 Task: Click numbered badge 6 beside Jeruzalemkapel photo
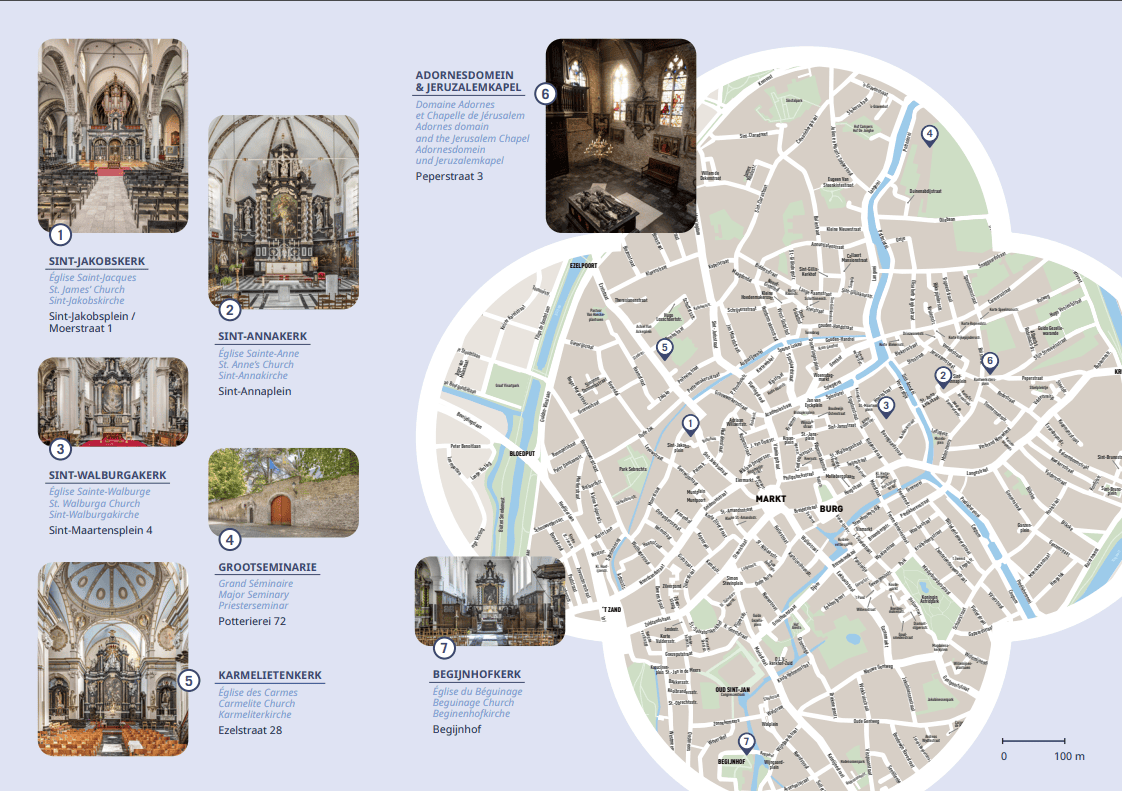click(x=545, y=94)
